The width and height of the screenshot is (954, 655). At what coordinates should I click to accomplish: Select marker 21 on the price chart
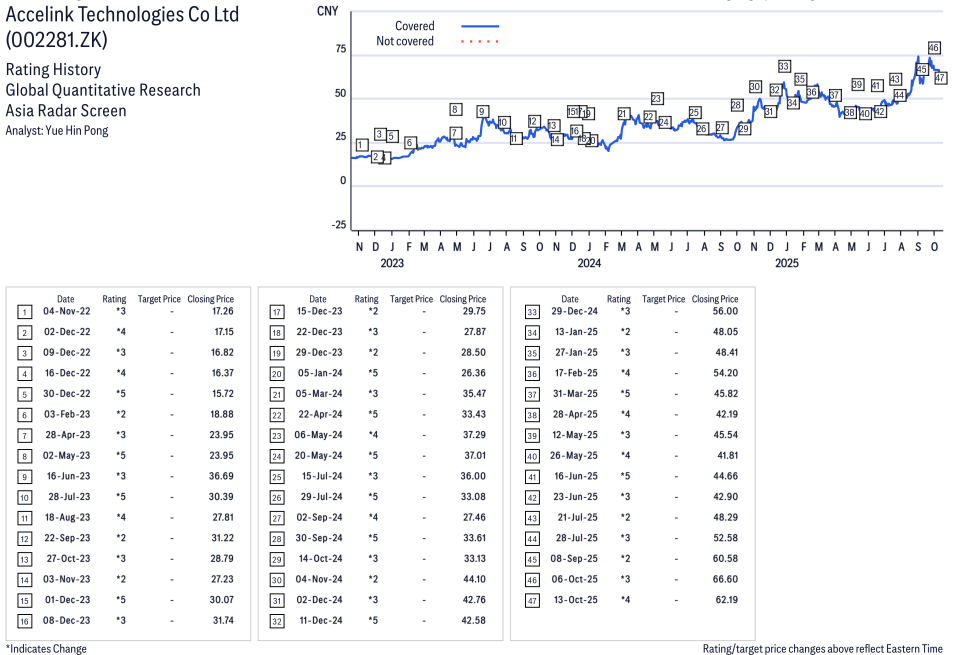point(623,114)
